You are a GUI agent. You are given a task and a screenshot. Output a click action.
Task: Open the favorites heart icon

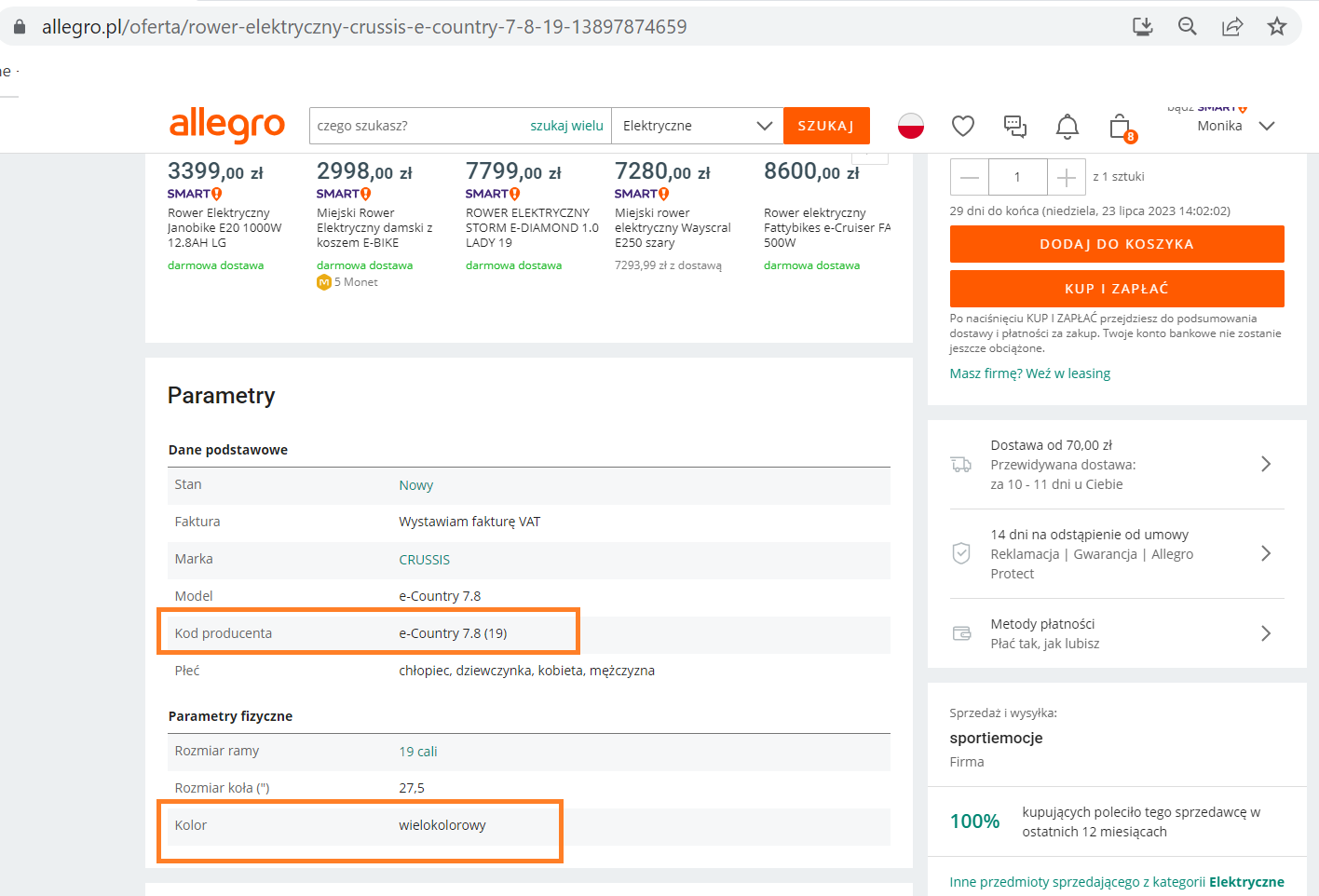962,126
